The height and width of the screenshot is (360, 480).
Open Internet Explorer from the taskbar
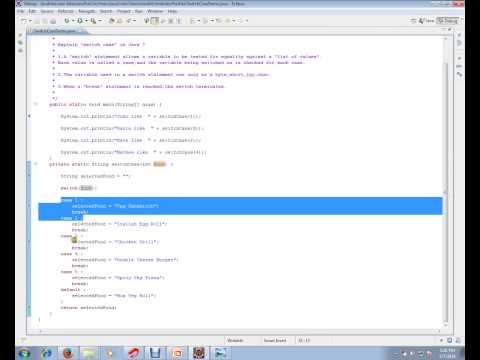click(x=46, y=353)
